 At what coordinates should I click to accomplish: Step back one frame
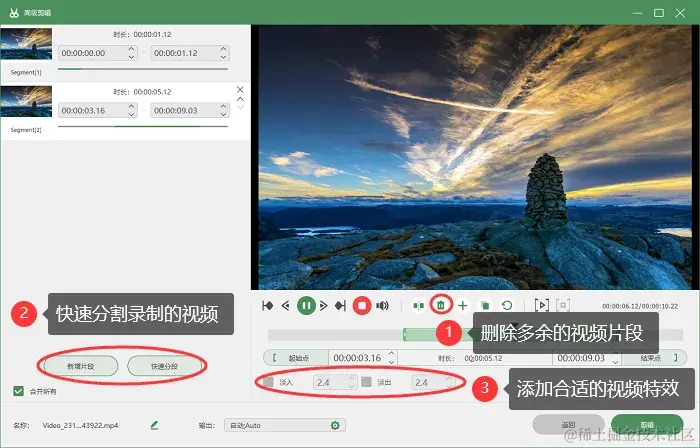click(286, 306)
